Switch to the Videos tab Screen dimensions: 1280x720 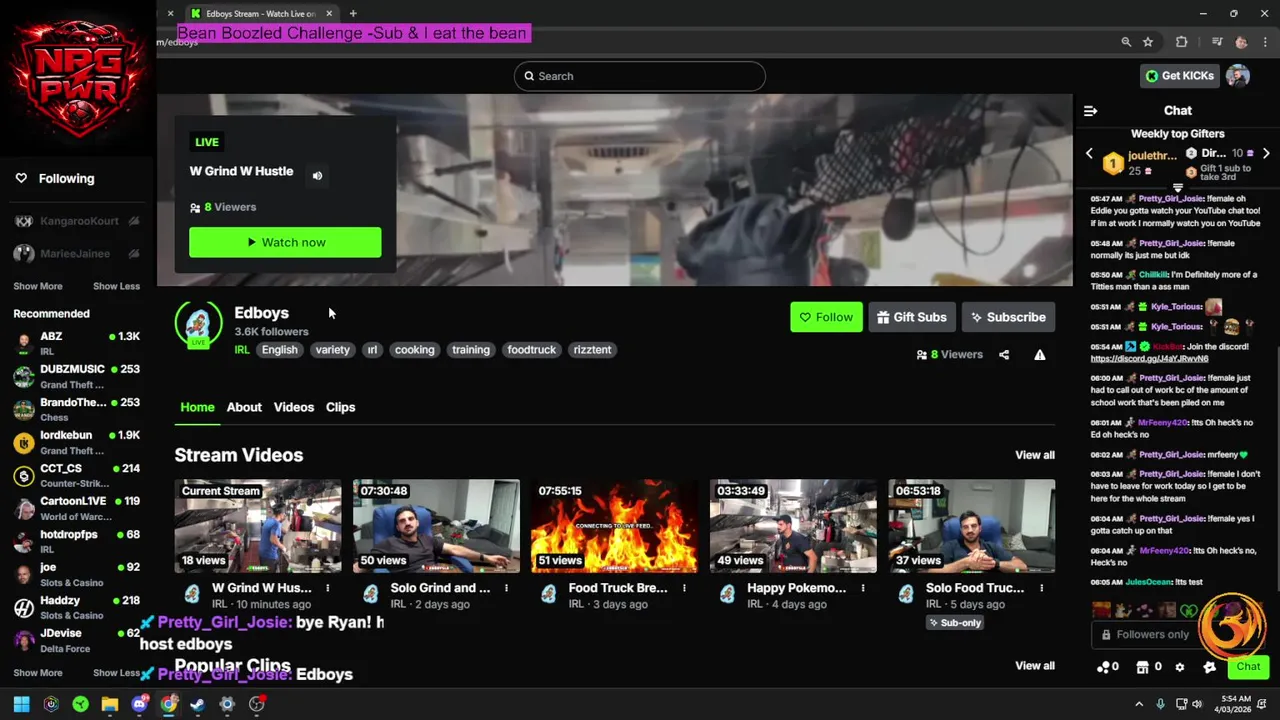point(294,407)
